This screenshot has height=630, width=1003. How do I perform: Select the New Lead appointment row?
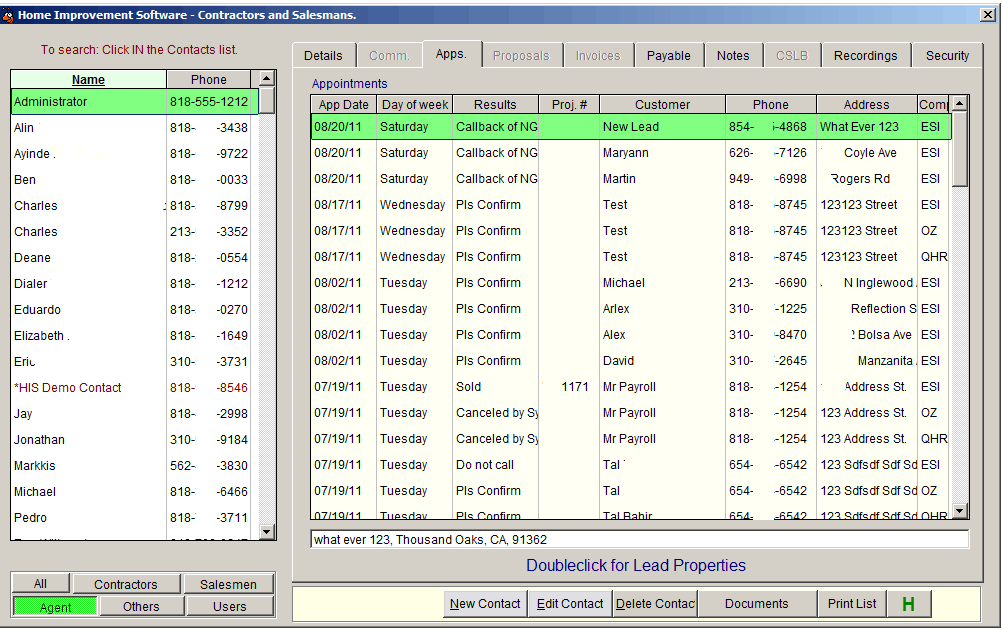[631, 127]
